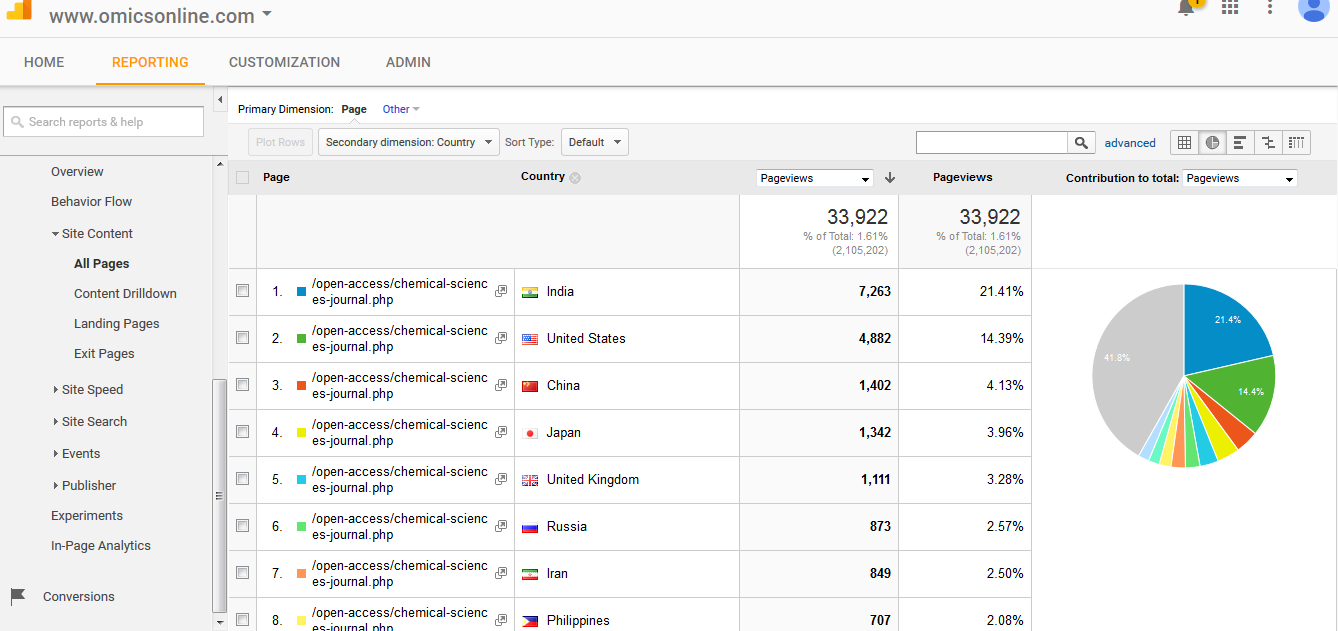Open Behavior Flow report
Image resolution: width=1338 pixels, height=631 pixels.
[x=91, y=202]
